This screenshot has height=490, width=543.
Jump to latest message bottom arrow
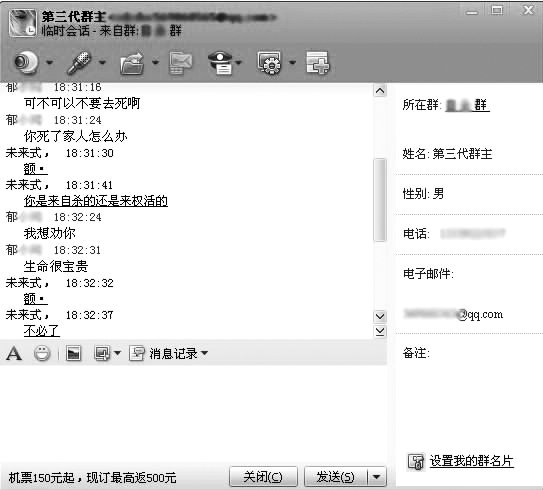pyautogui.click(x=380, y=331)
